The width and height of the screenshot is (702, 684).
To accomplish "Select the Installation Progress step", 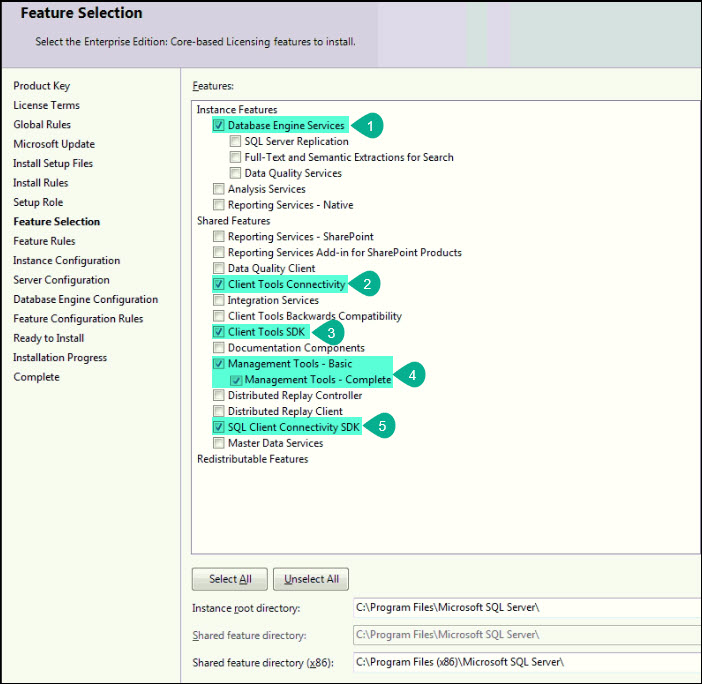I will click(60, 358).
